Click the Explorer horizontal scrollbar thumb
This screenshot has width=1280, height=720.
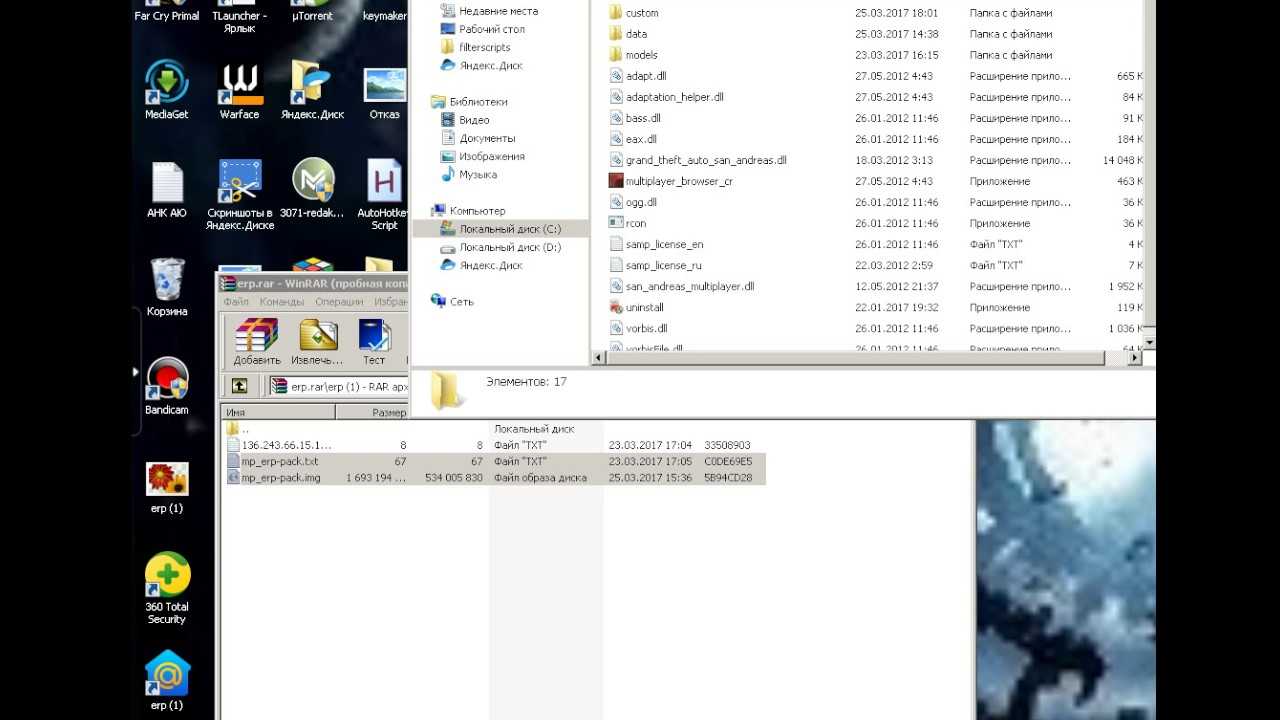[856, 357]
